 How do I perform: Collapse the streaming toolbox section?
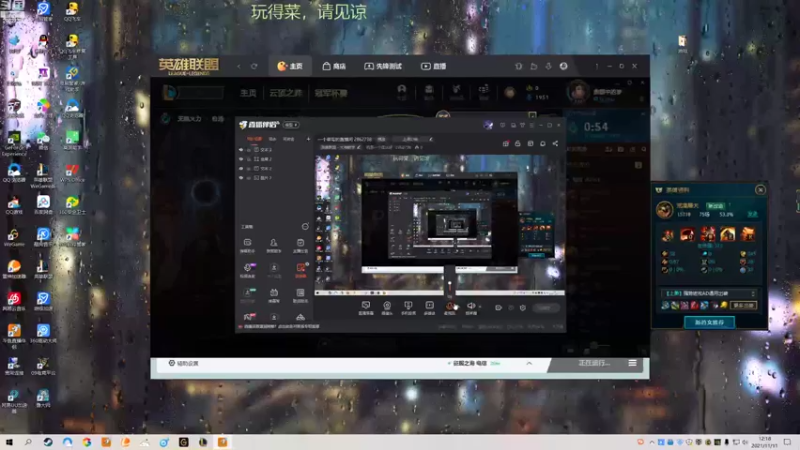(x=305, y=227)
